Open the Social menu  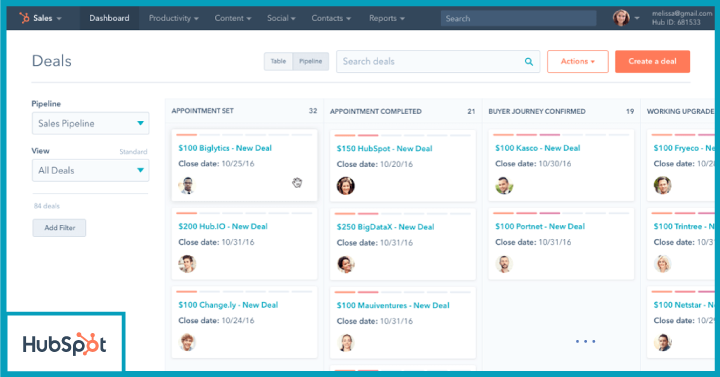click(x=281, y=18)
